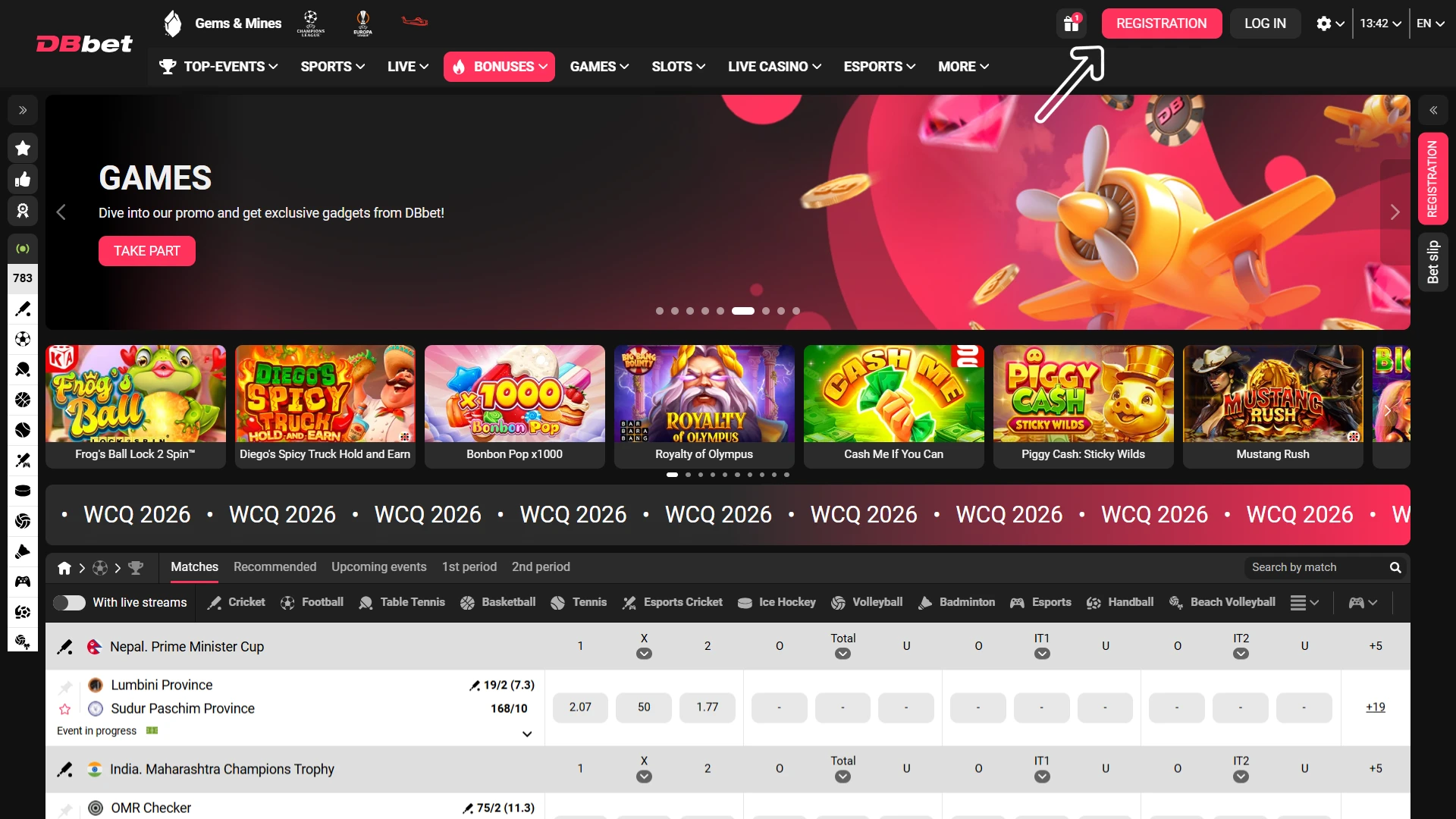The image size is (1456, 819).
Task: Open vertical REGISTRATION side tab
Action: coord(1433,179)
